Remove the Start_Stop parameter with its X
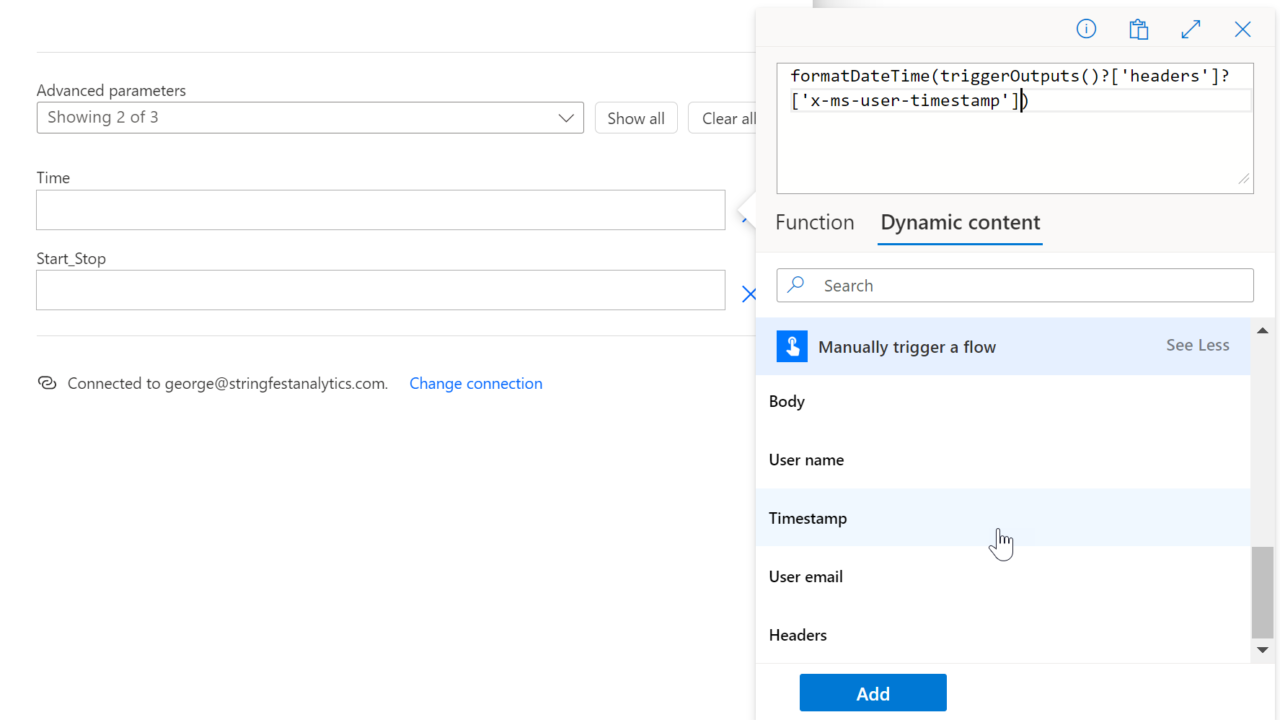 (x=748, y=294)
